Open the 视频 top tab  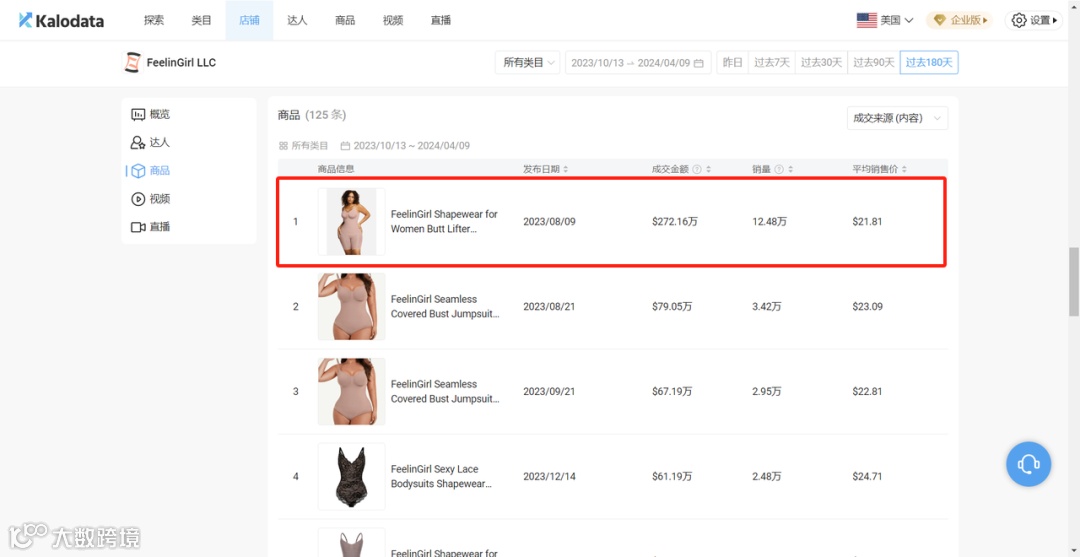point(393,21)
